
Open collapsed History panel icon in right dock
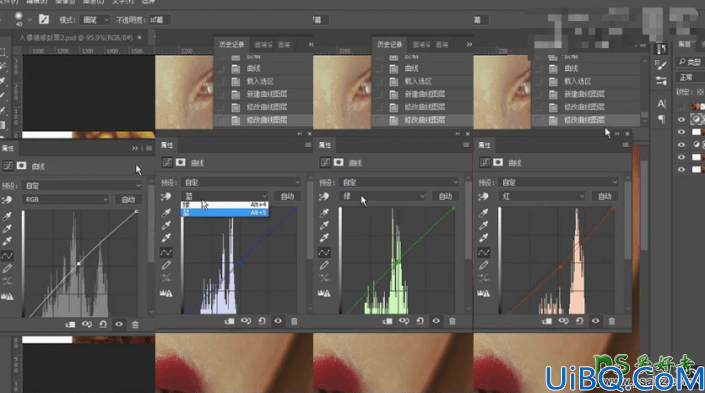(x=661, y=49)
